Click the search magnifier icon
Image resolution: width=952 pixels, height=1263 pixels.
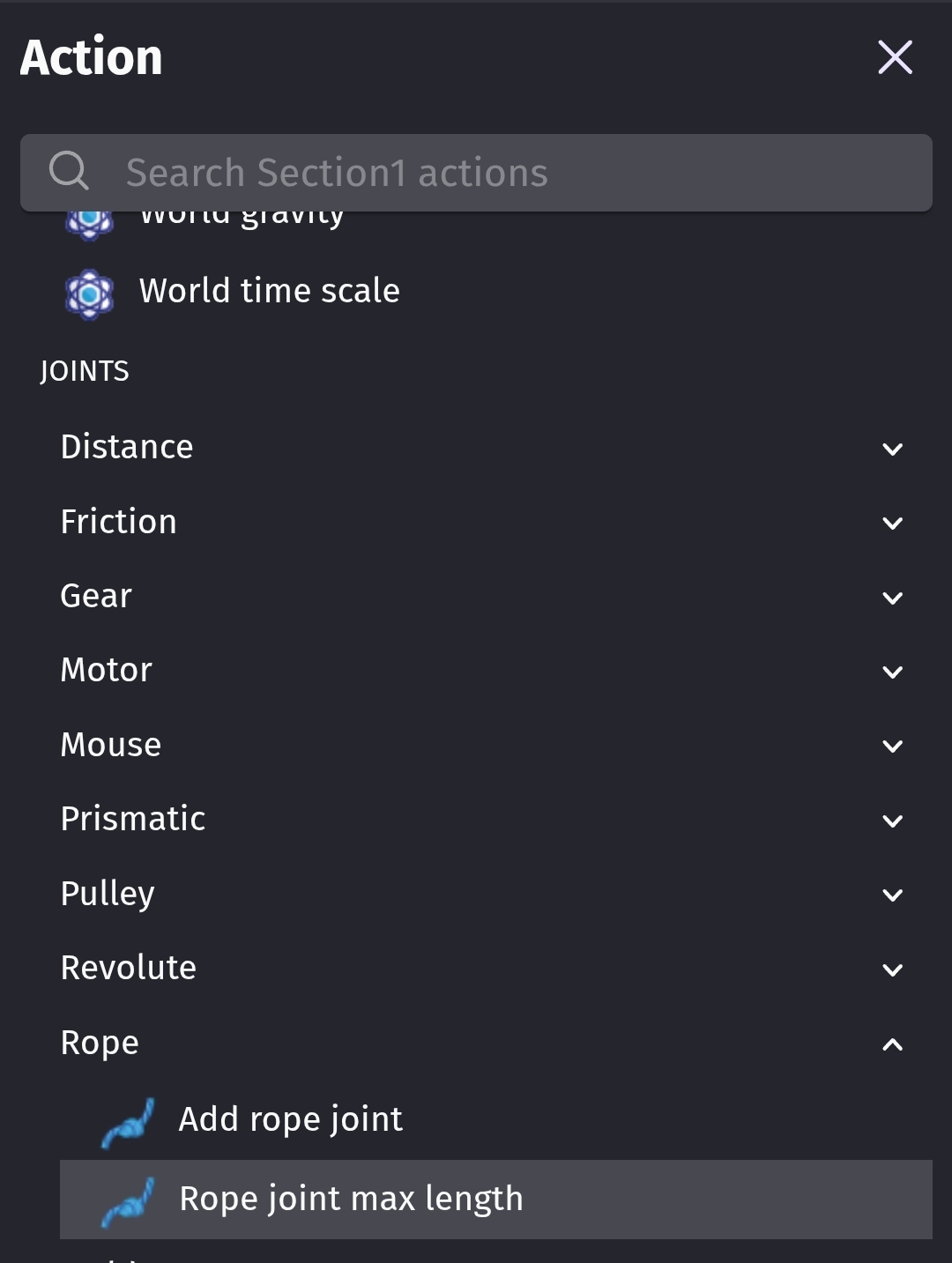[69, 171]
